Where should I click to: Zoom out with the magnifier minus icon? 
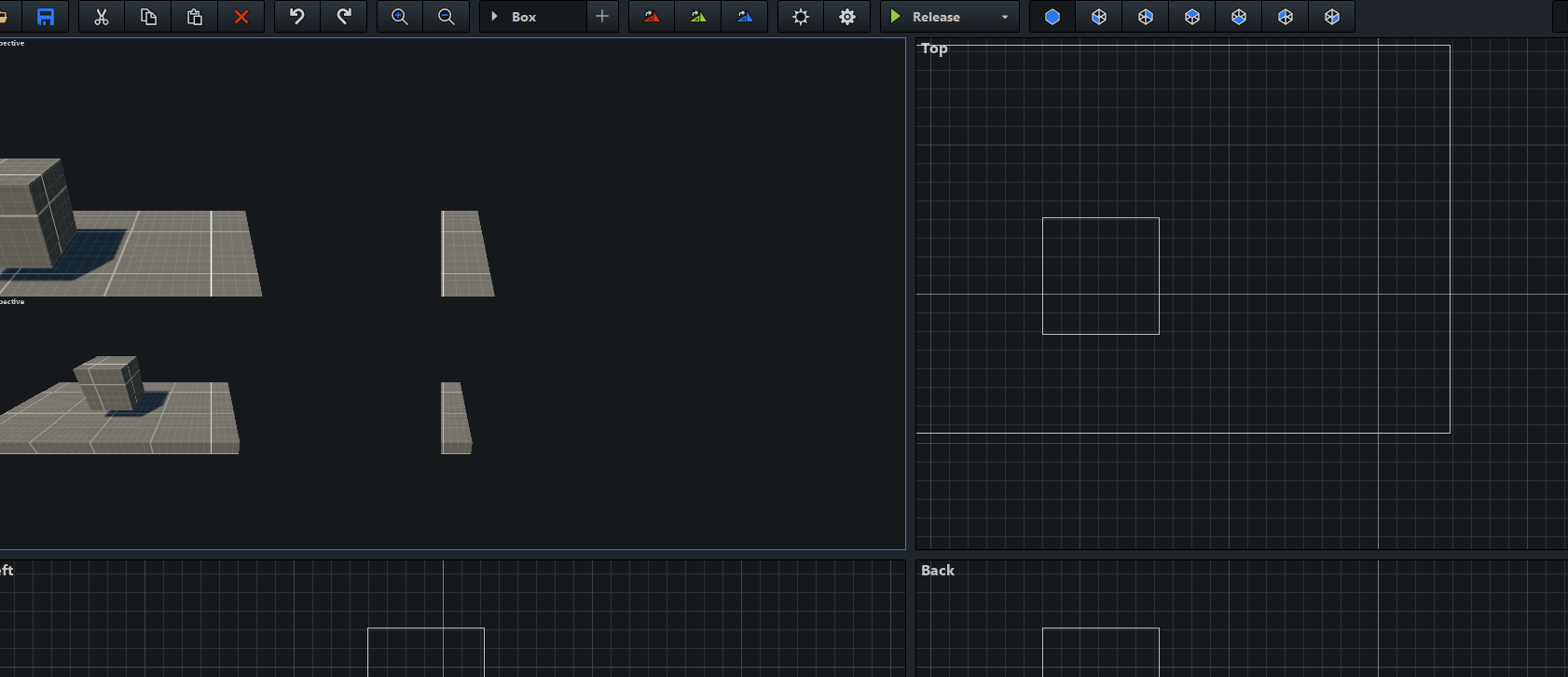447,17
